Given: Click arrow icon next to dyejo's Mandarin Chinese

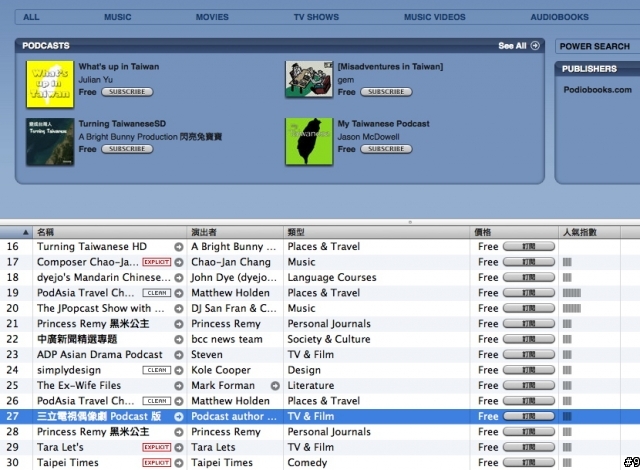Looking at the screenshot, I should [179, 278].
